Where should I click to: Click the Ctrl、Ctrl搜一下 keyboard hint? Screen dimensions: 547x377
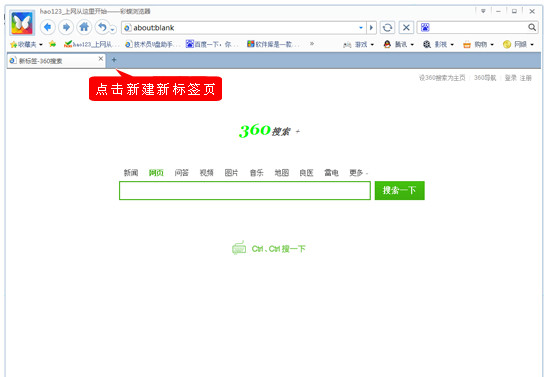point(269,249)
